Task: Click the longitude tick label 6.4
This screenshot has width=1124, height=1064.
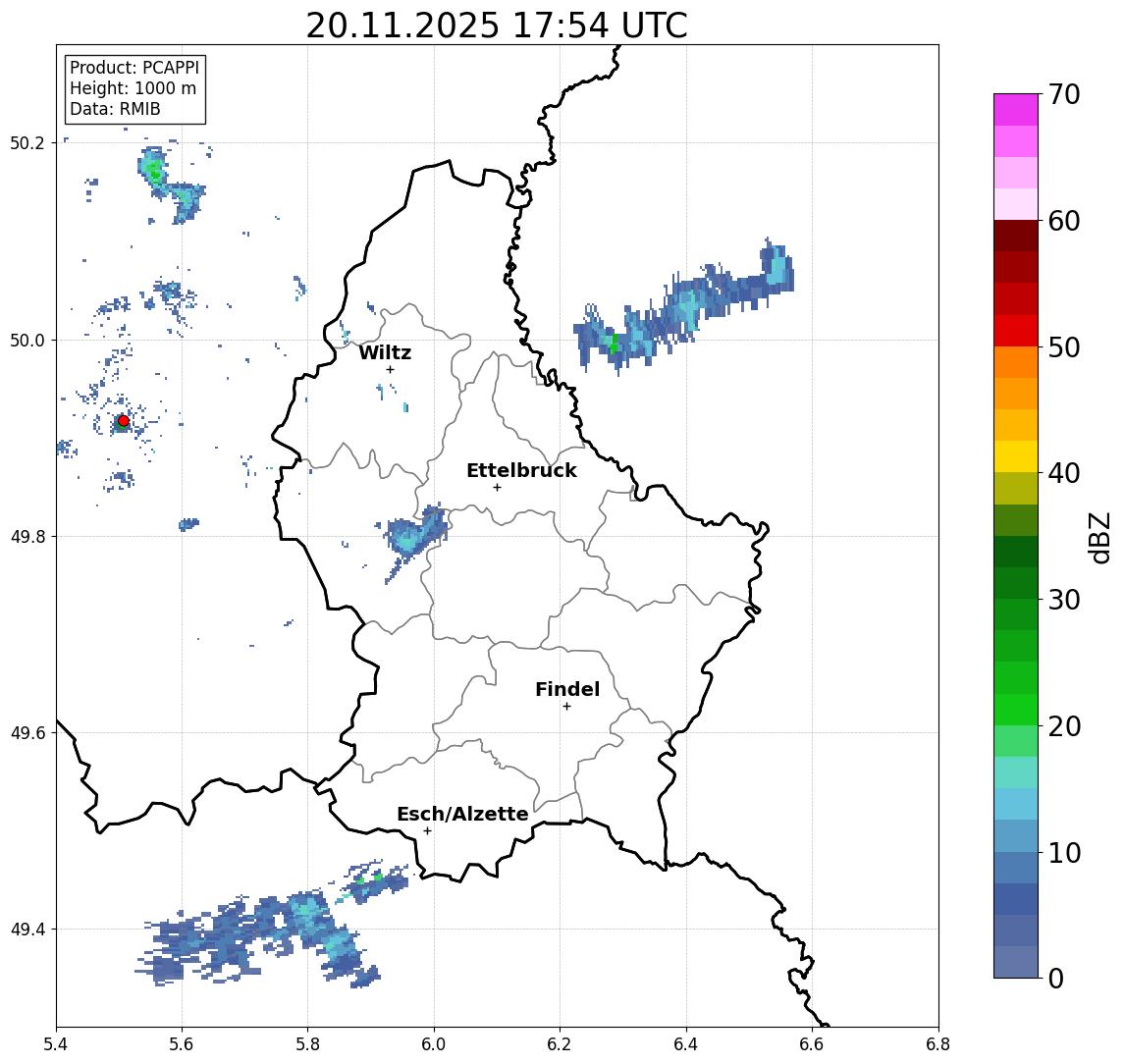Action: pyautogui.click(x=686, y=1044)
